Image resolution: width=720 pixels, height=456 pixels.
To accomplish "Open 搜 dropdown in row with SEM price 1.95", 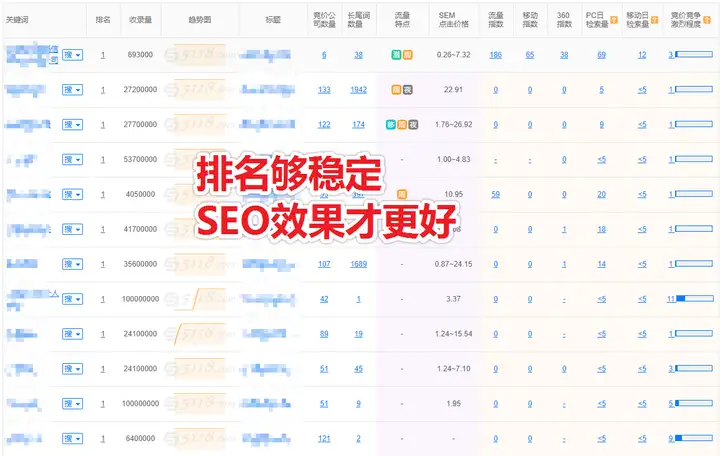I will point(73,404).
